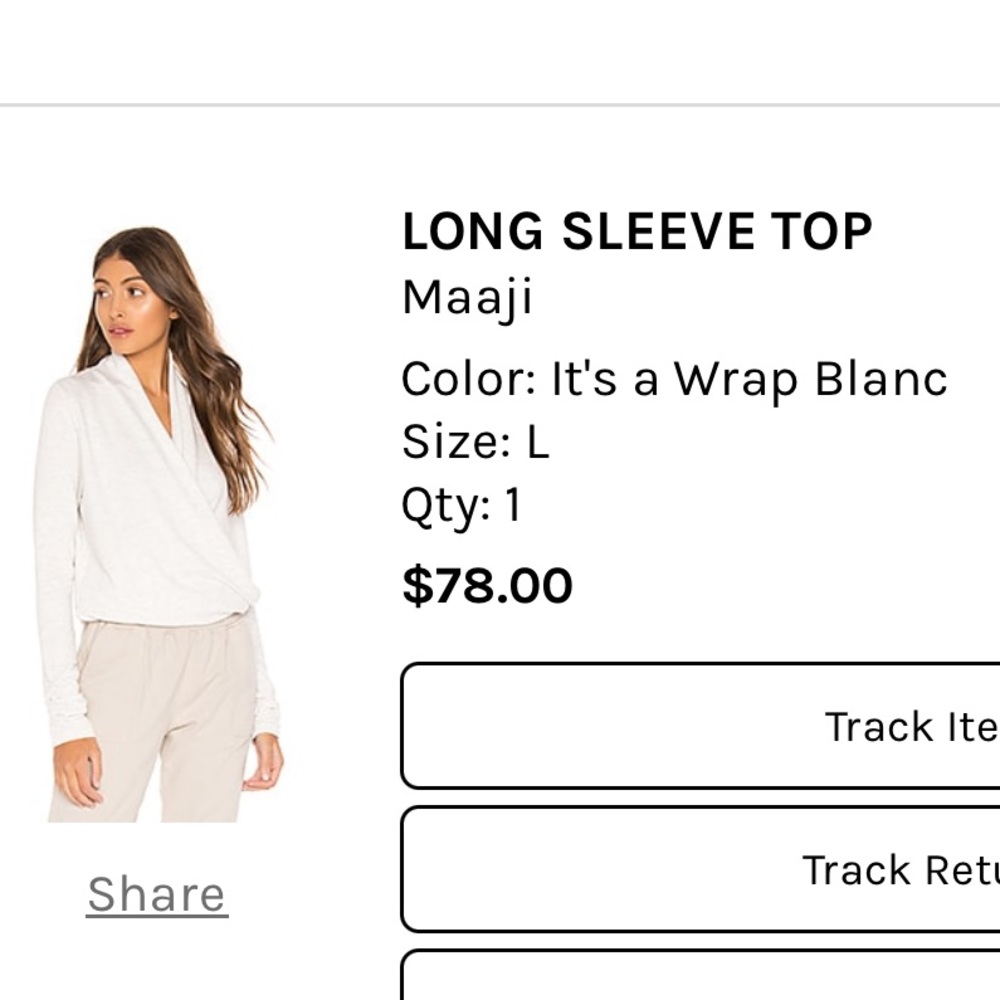Open the Long Sleeve Top product photo
This screenshot has width=1000, height=1000.
(x=159, y=524)
